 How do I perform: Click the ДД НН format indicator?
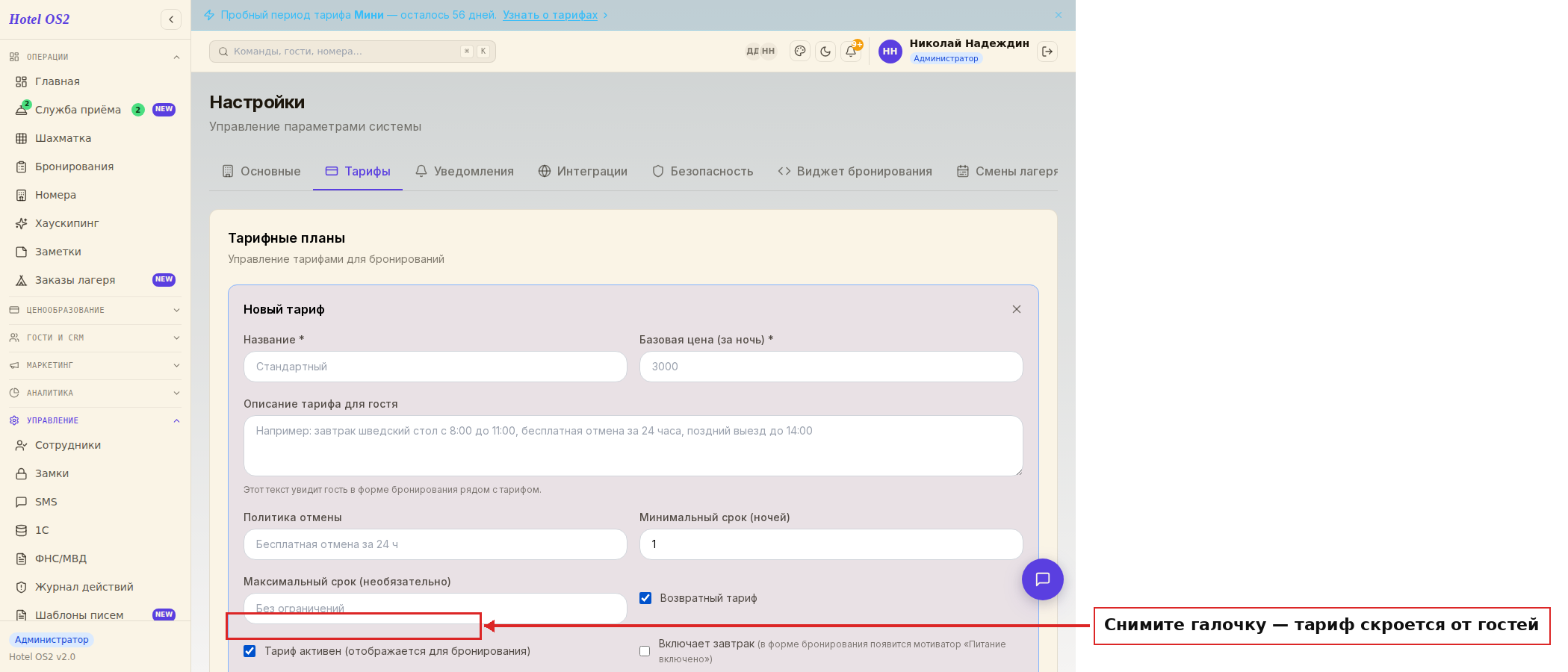760,52
